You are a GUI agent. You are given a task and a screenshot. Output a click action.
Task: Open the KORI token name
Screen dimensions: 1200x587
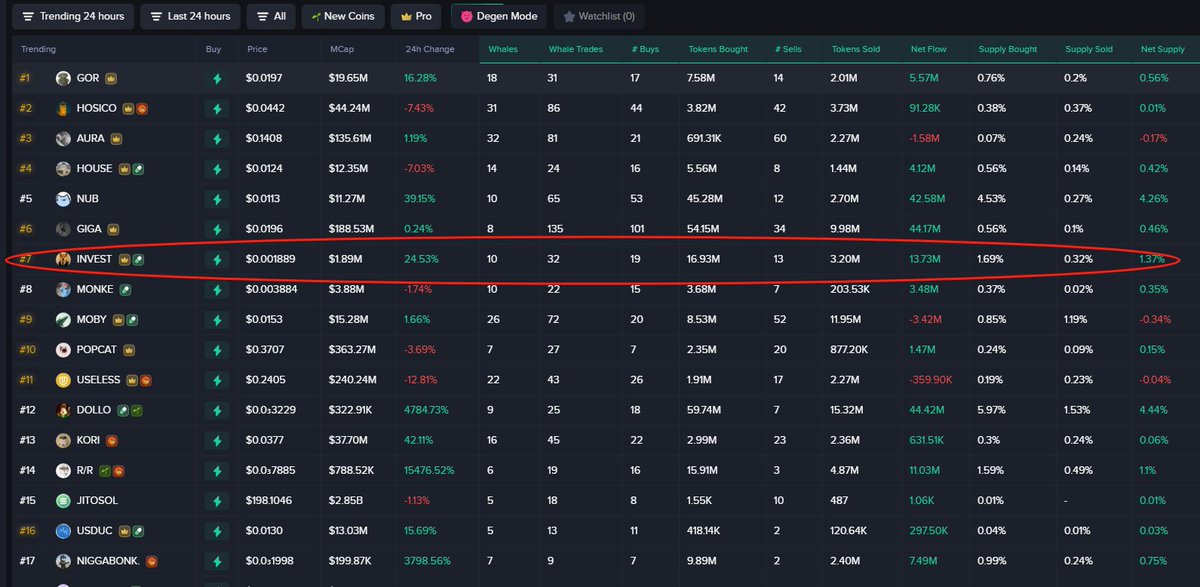coord(88,440)
